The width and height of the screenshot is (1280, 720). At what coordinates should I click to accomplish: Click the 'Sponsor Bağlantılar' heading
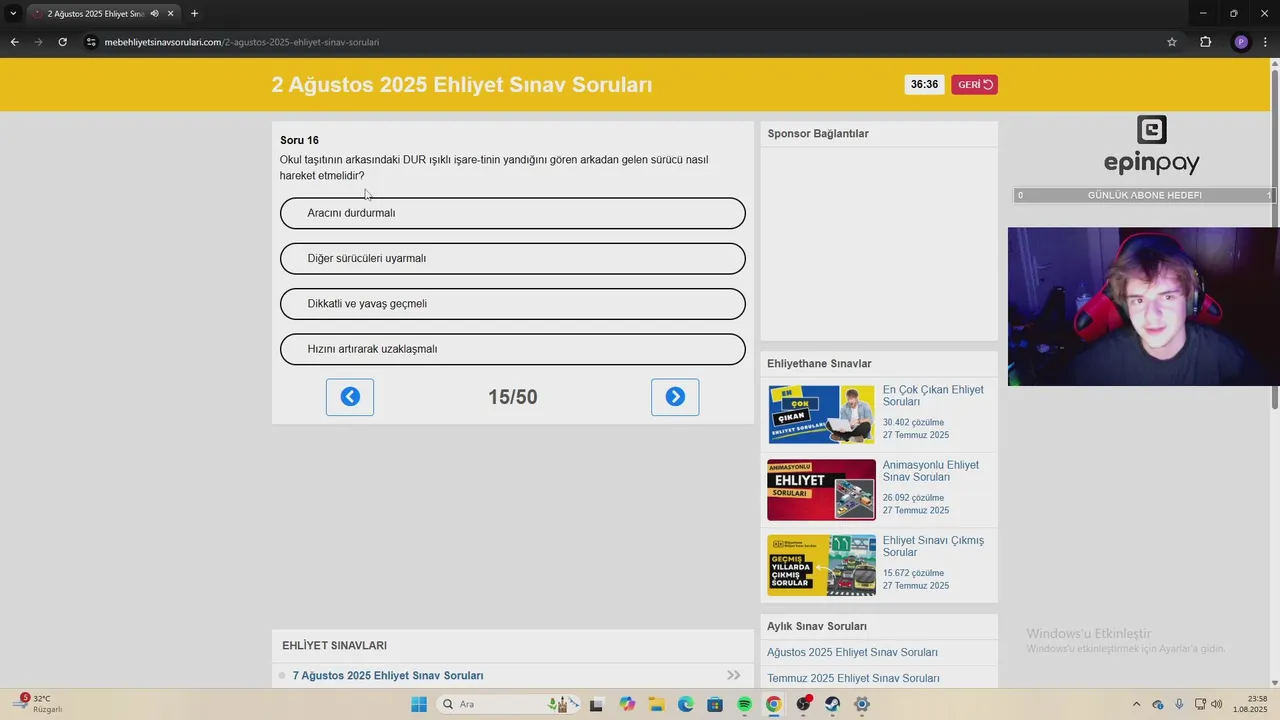(x=818, y=134)
